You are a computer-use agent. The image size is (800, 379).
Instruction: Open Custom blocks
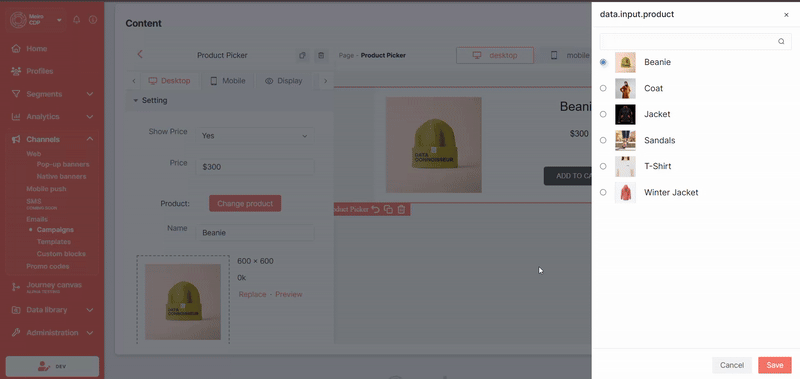click(x=61, y=254)
